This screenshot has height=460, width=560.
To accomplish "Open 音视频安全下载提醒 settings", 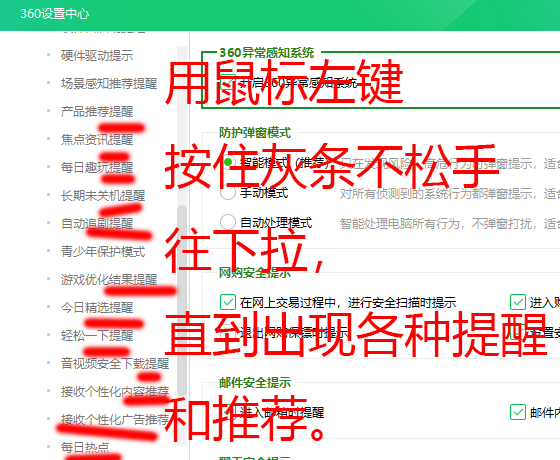I will pos(115,363).
